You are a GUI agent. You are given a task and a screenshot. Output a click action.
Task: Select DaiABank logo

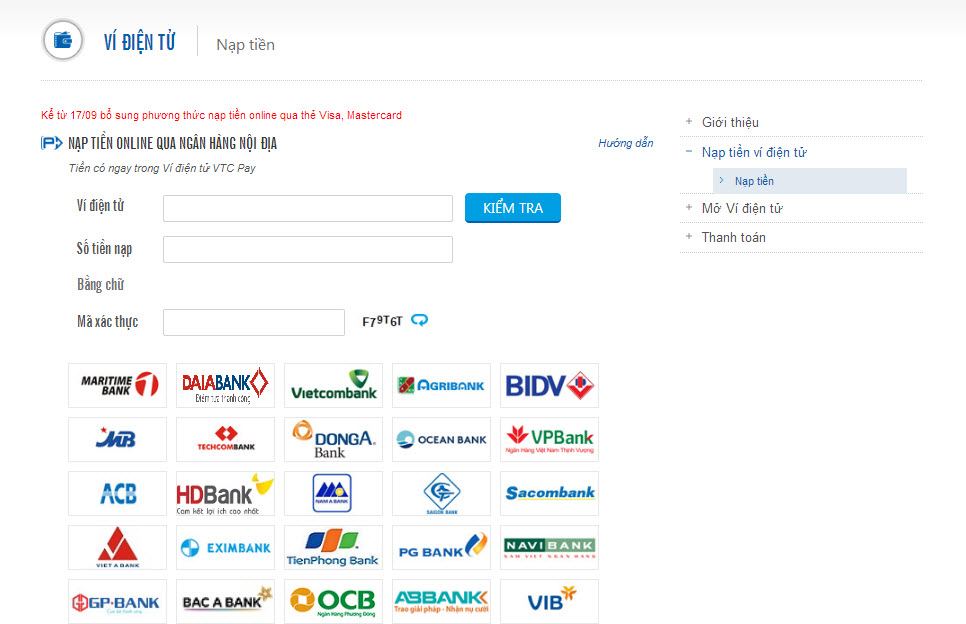[225, 386]
